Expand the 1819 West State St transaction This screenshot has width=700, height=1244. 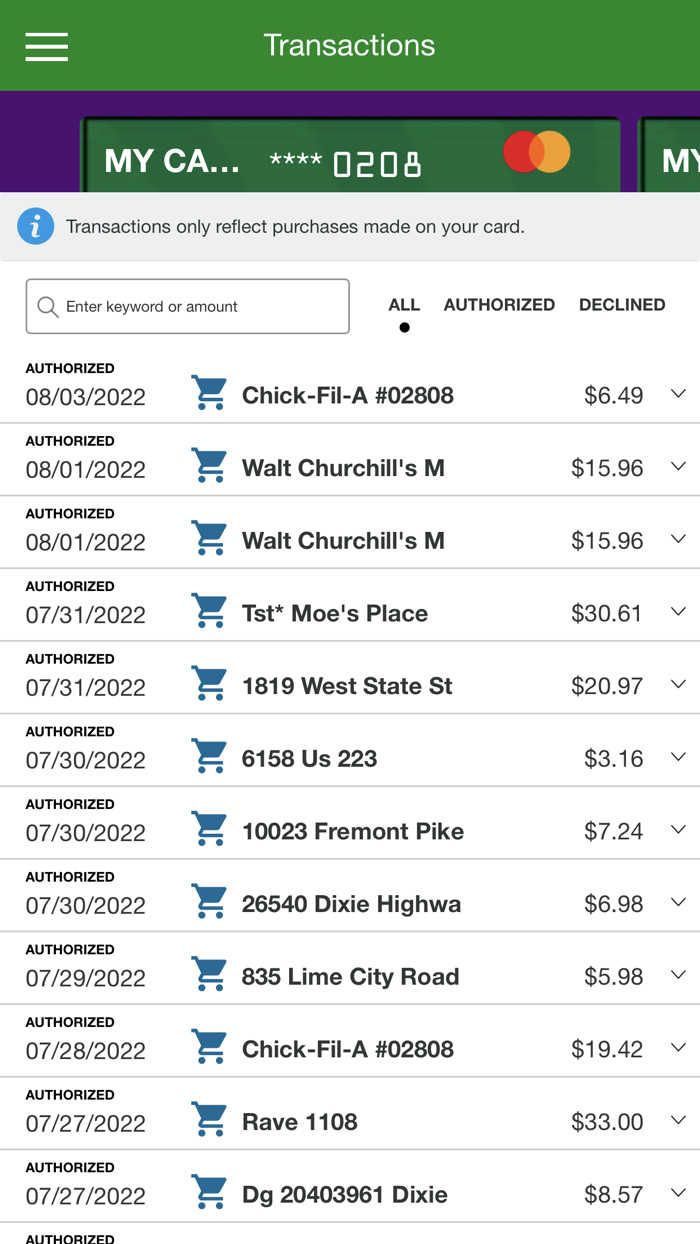point(677,684)
